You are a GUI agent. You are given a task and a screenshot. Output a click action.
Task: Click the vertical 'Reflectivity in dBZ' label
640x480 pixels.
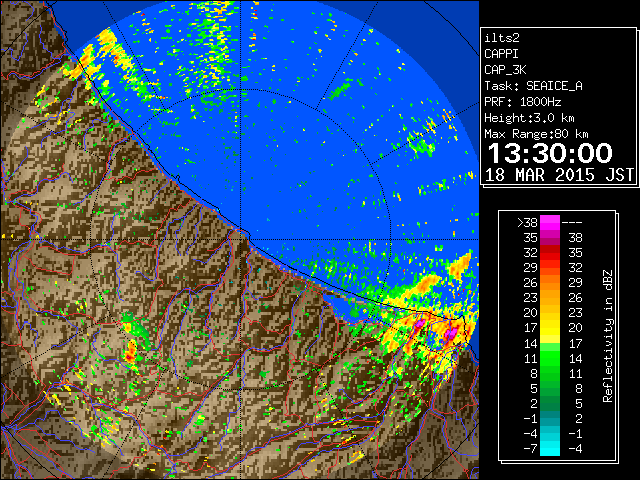[607, 336]
